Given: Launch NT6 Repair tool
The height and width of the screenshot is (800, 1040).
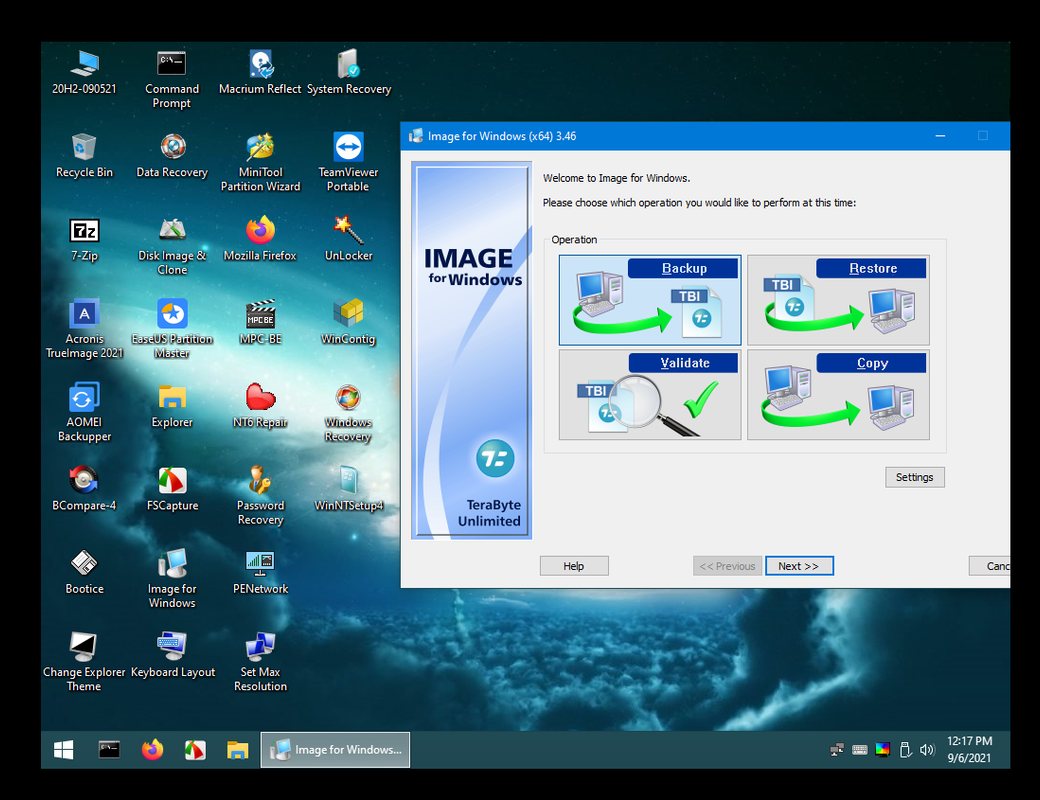Looking at the screenshot, I should pos(260,406).
